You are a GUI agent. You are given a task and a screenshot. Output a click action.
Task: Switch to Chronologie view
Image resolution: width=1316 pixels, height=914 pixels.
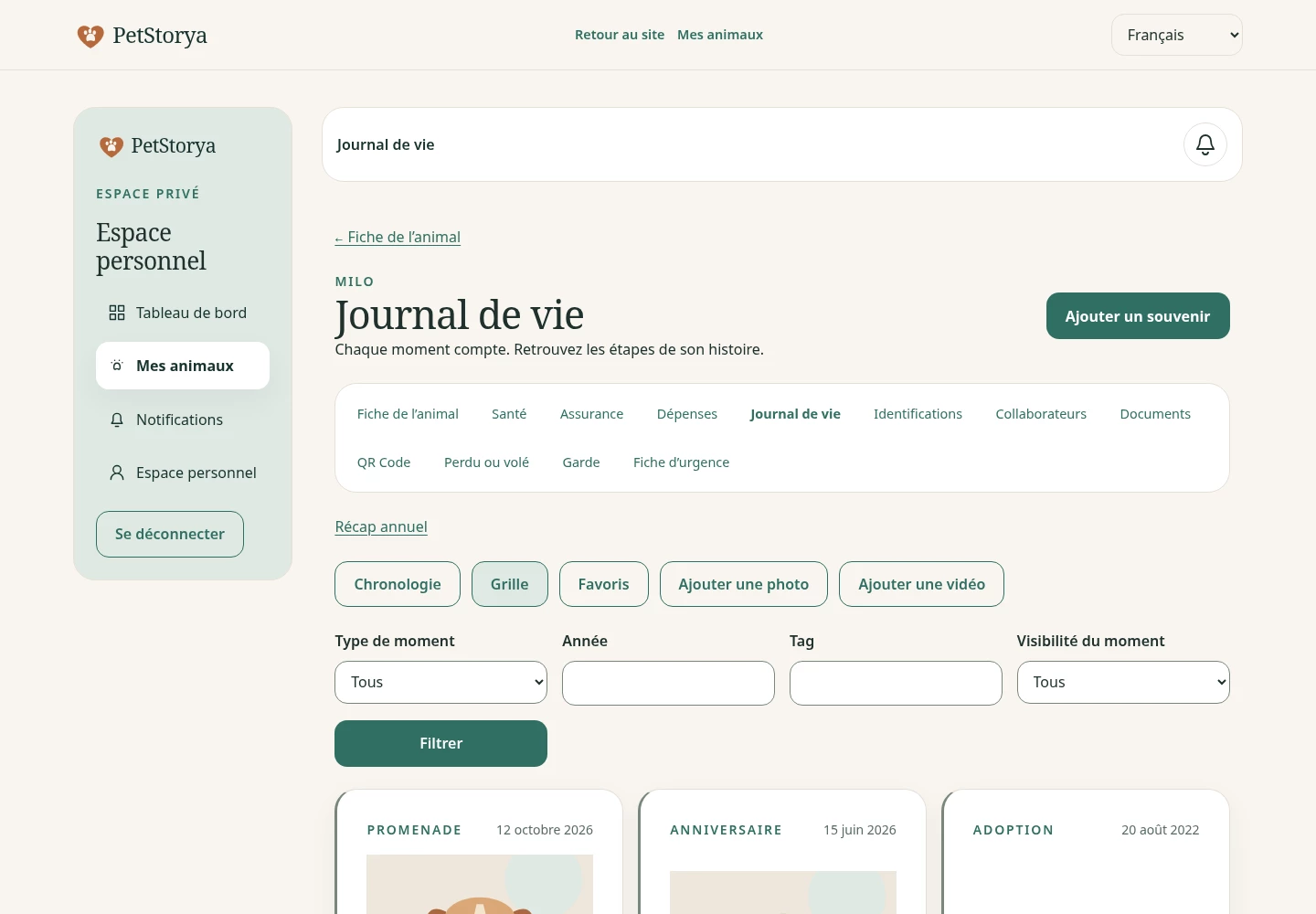pos(398,584)
